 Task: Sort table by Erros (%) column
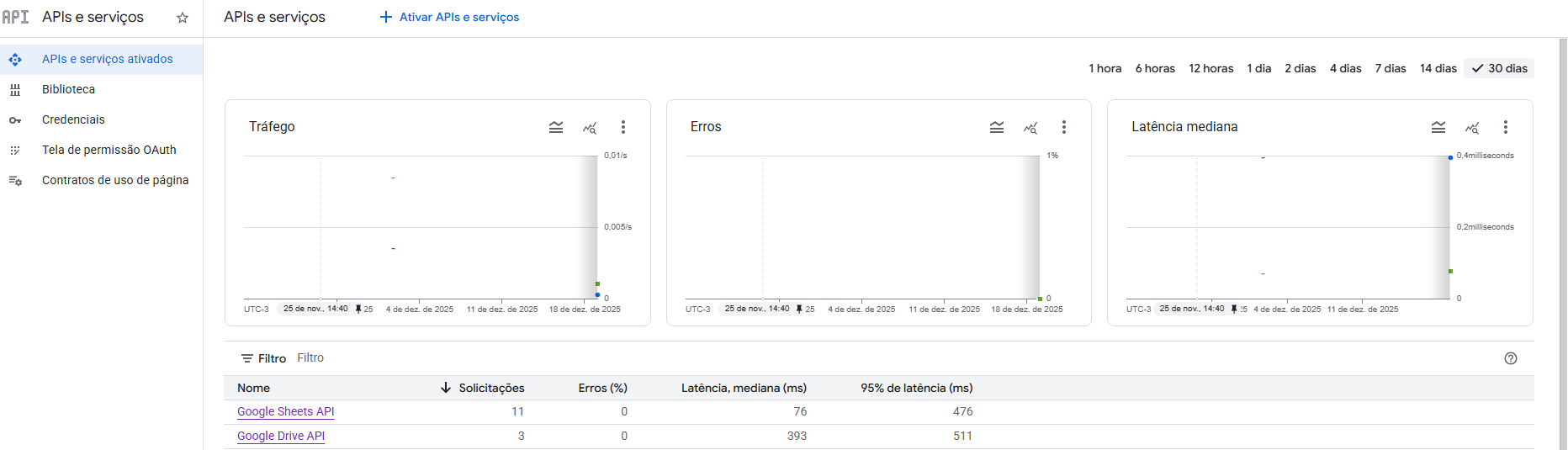pyautogui.click(x=603, y=388)
